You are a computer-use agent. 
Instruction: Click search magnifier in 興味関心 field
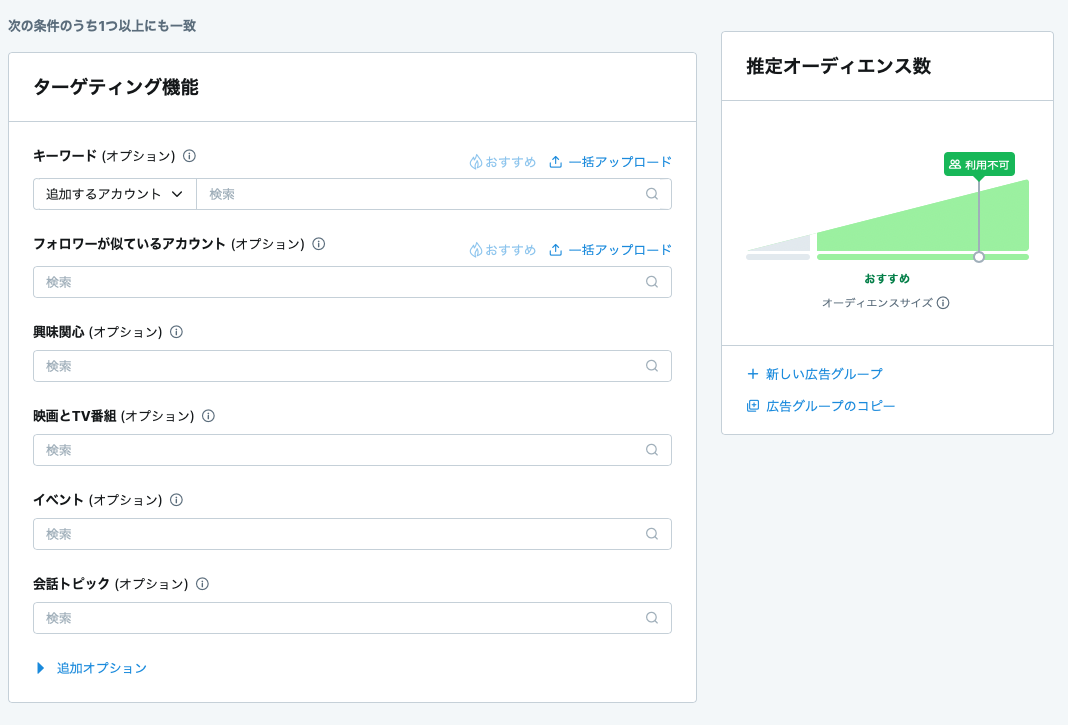pos(652,366)
